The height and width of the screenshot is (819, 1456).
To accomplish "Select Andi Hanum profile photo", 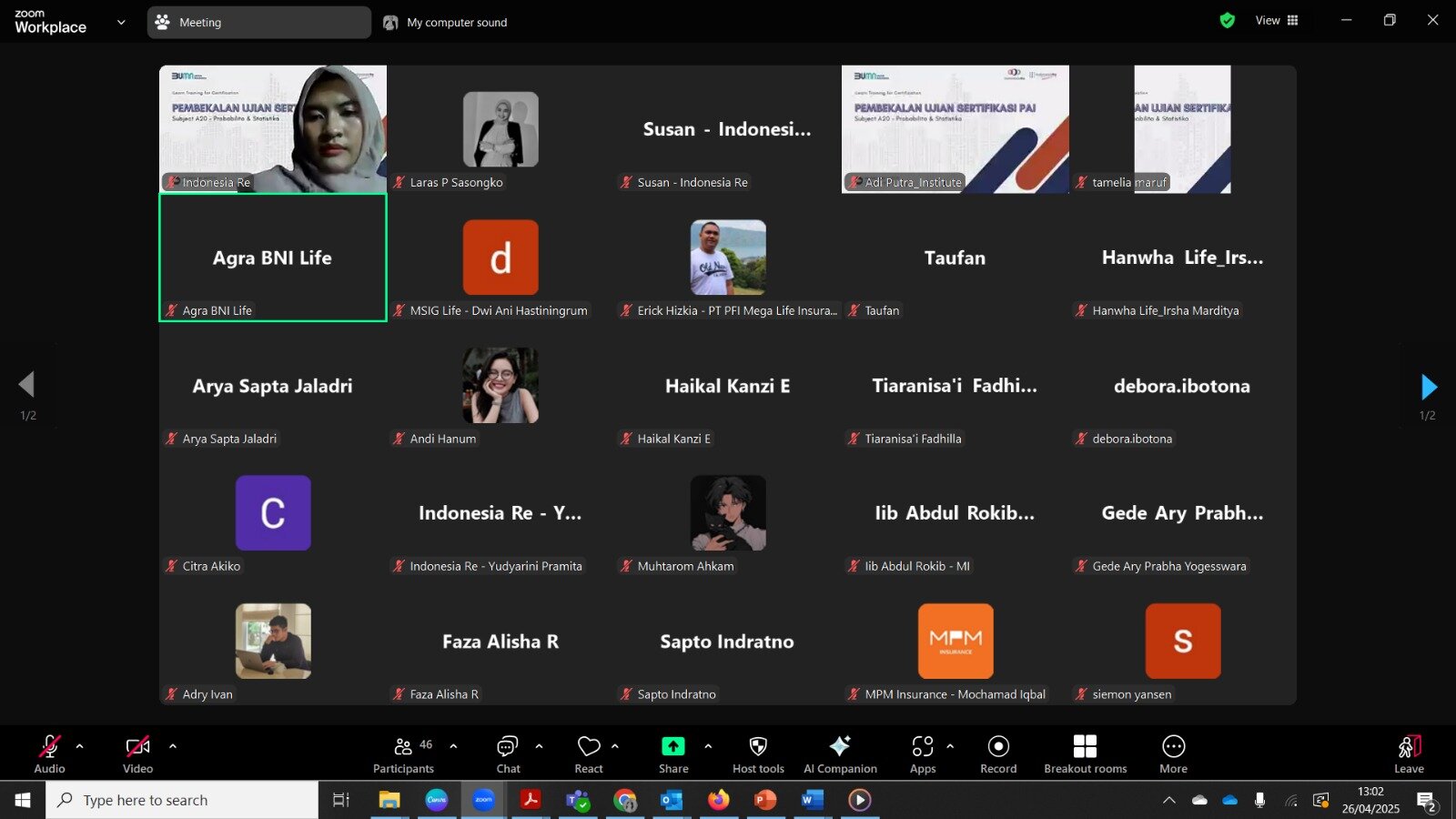I will pyautogui.click(x=500, y=385).
